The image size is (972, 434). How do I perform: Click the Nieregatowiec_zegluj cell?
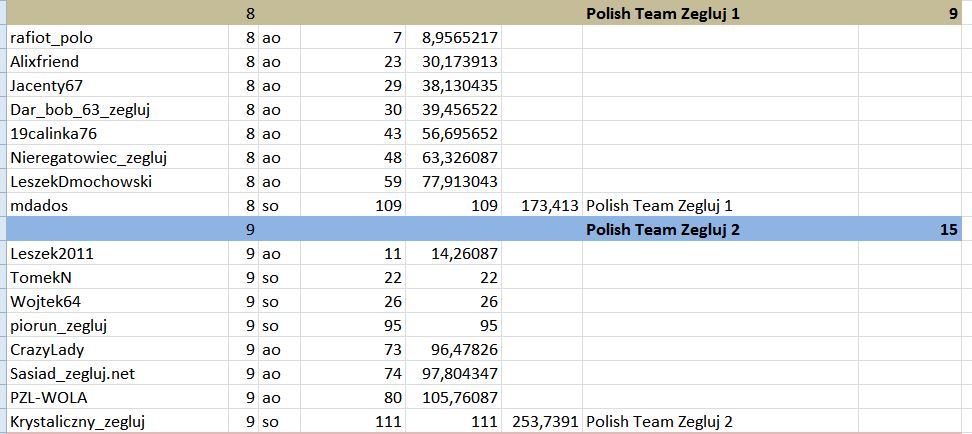(x=117, y=157)
